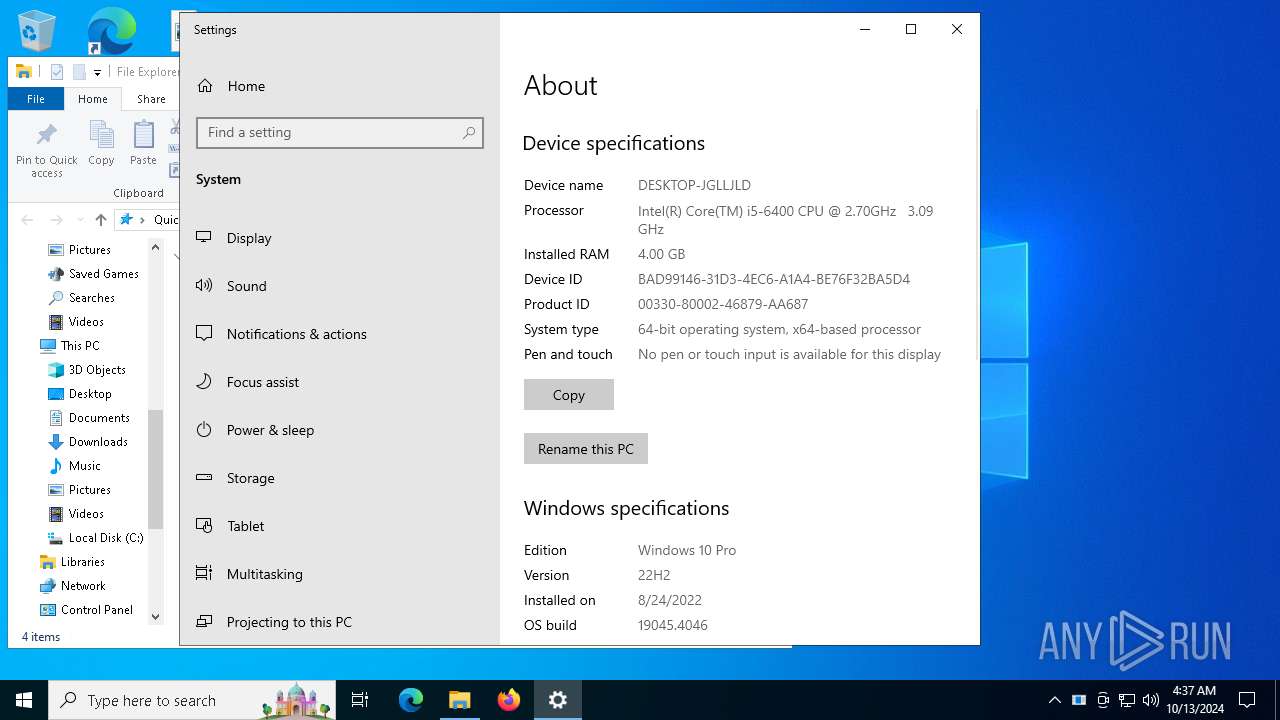The width and height of the screenshot is (1280, 720).
Task: Click the 4 items status in File Explorer
Action: click(41, 637)
